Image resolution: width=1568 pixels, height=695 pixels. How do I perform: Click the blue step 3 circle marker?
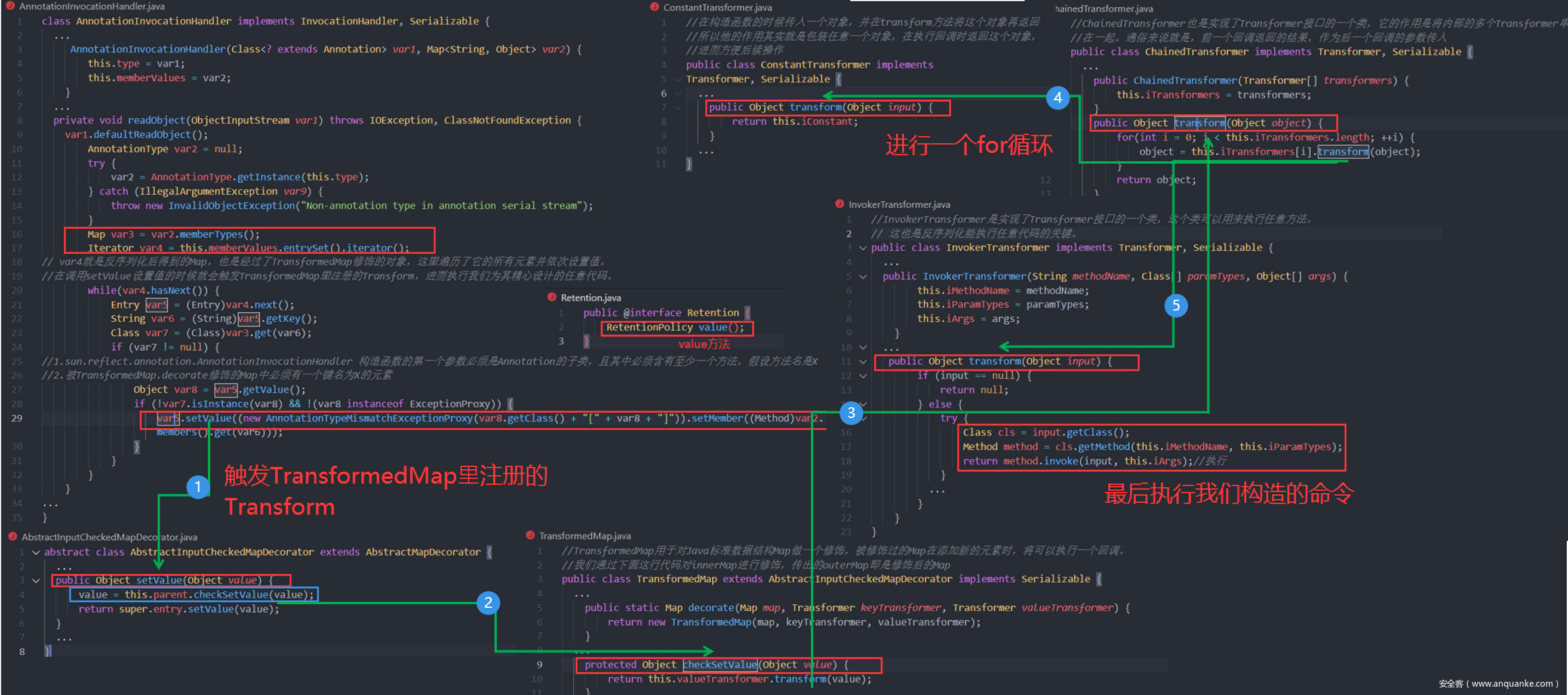point(851,413)
